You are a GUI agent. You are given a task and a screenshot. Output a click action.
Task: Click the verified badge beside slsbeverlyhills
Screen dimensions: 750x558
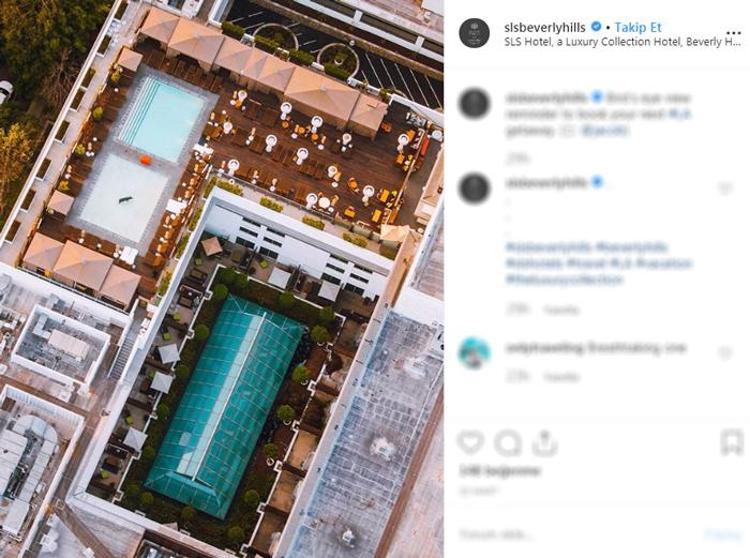[596, 27]
